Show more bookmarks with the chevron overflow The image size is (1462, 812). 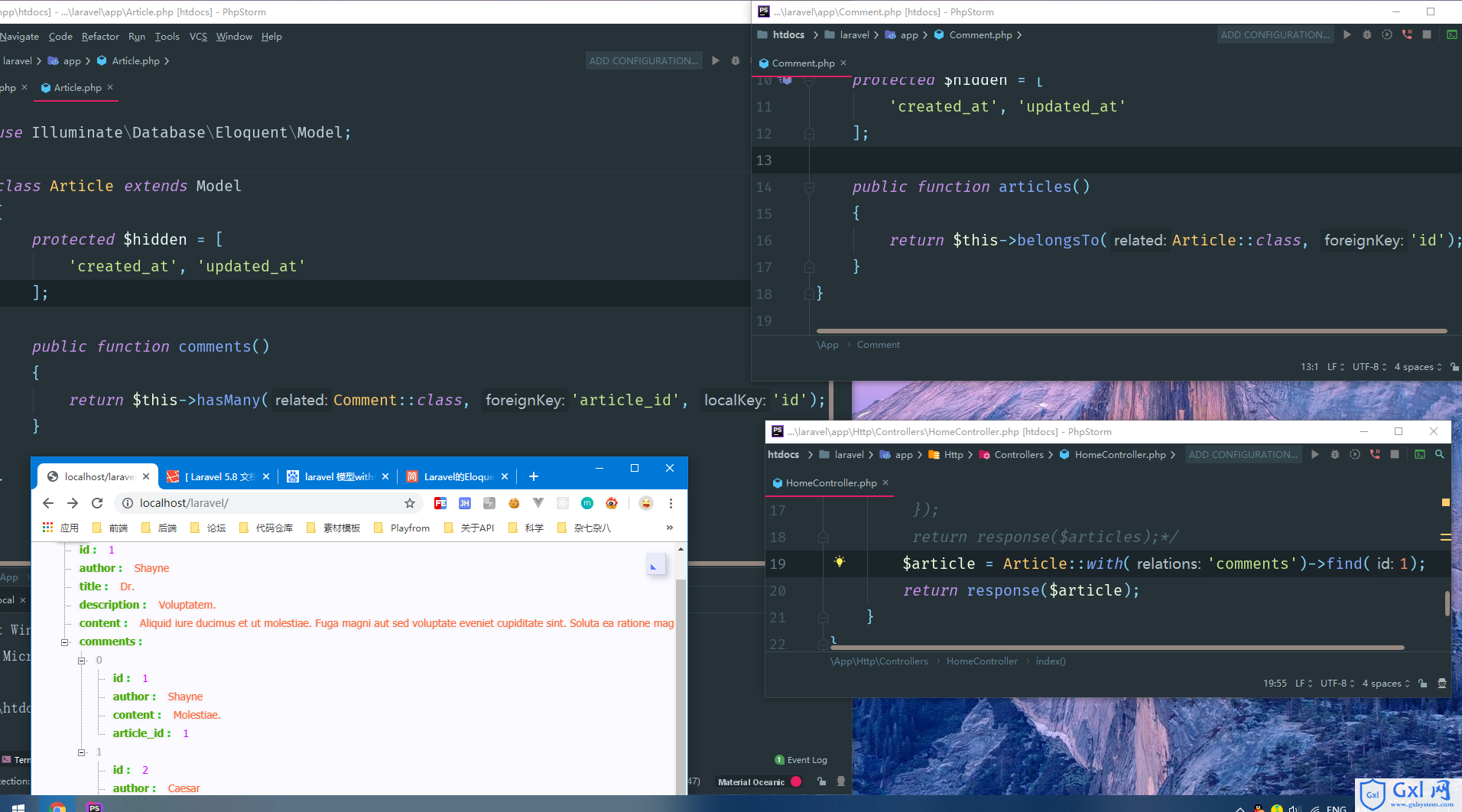point(669,528)
